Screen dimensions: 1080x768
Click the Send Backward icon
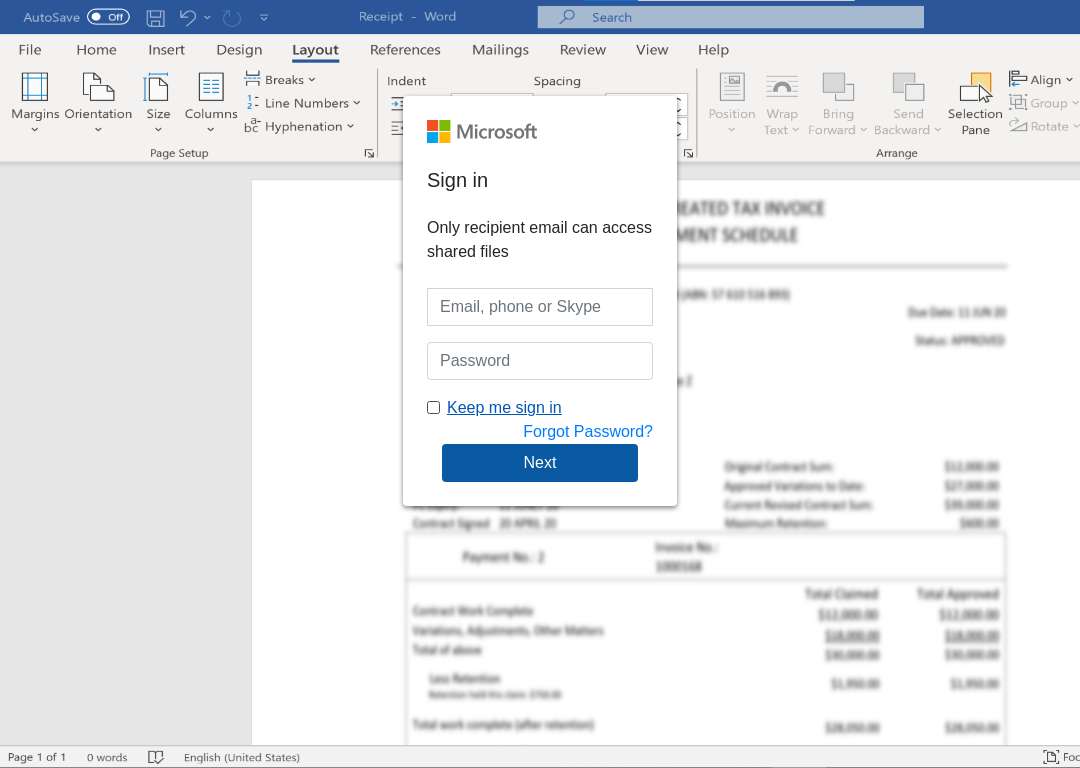point(908,87)
